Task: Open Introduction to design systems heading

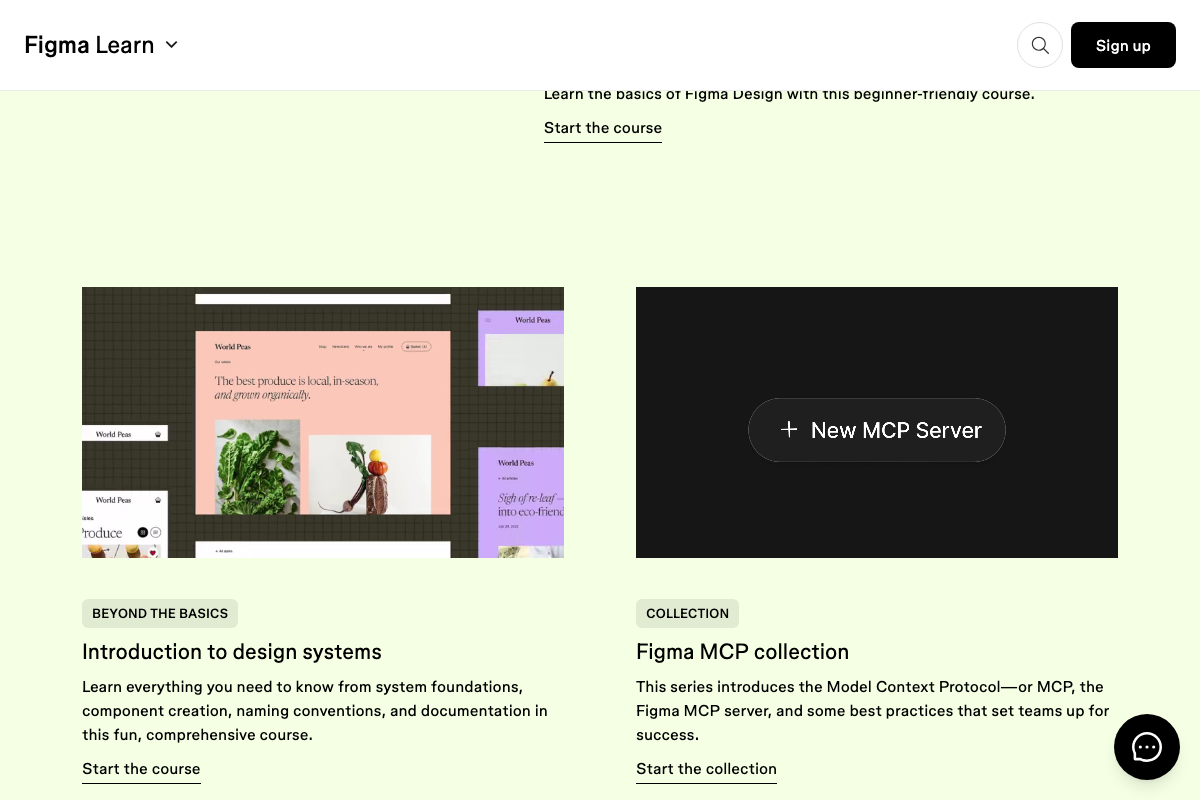Action: tap(232, 652)
